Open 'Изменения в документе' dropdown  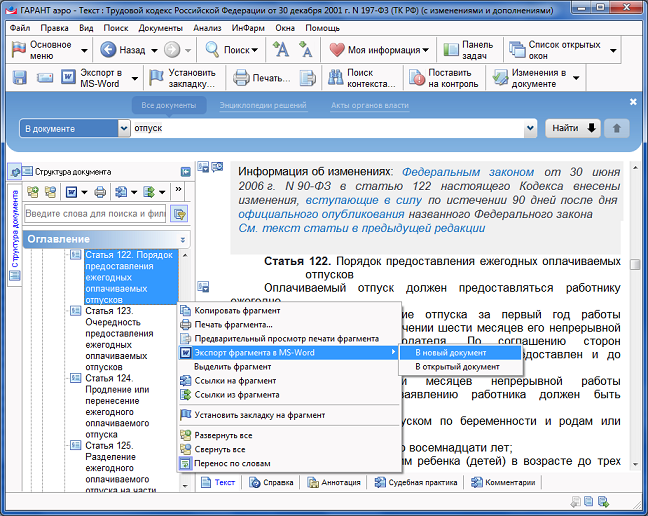click(x=576, y=78)
